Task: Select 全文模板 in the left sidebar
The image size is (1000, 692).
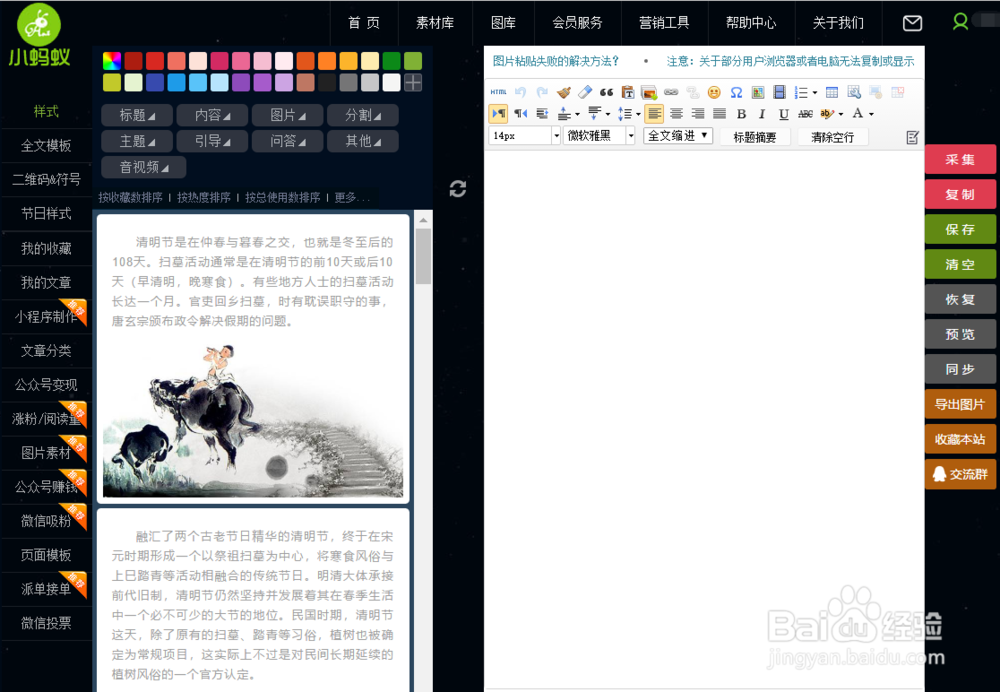Action: point(46,145)
